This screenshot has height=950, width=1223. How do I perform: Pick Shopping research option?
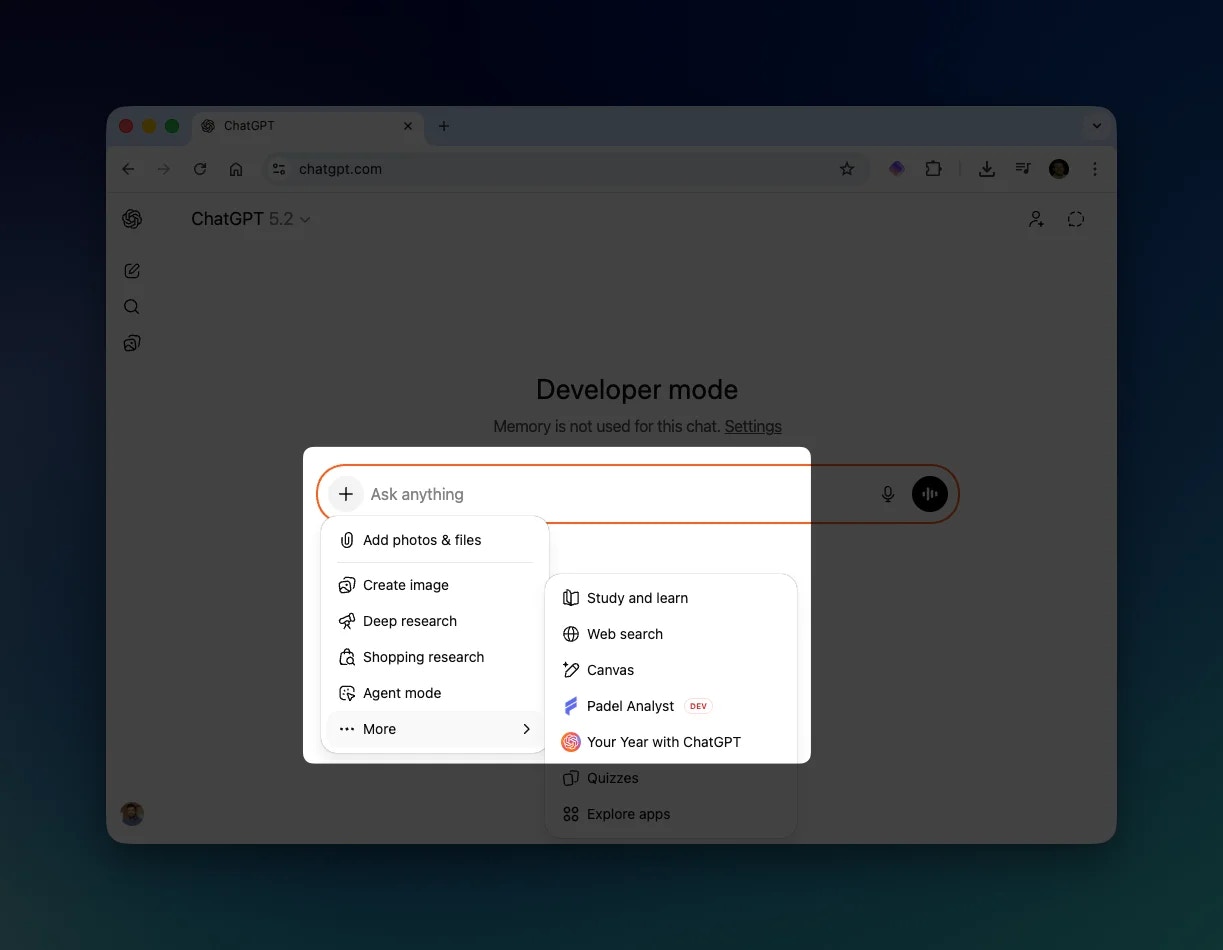(x=435, y=657)
